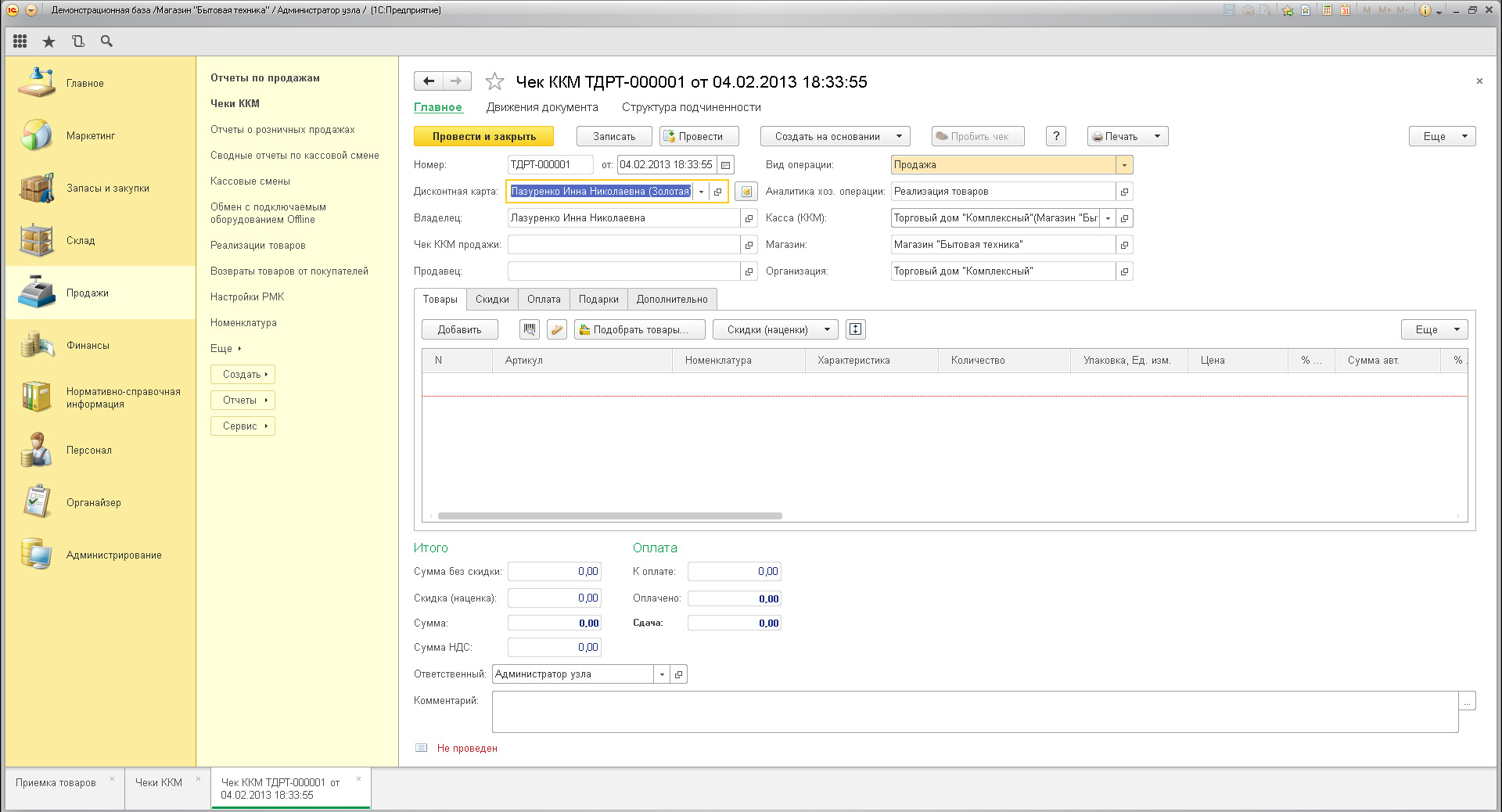Click Записать button
Screen dimensions: 1502x812
click(614, 136)
